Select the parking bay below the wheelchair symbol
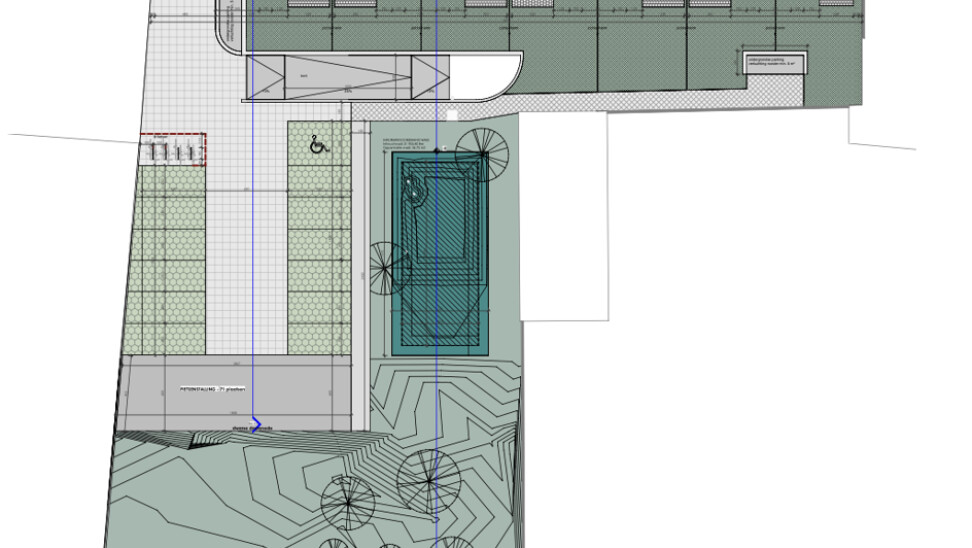The height and width of the screenshot is (548, 972). tap(319, 189)
